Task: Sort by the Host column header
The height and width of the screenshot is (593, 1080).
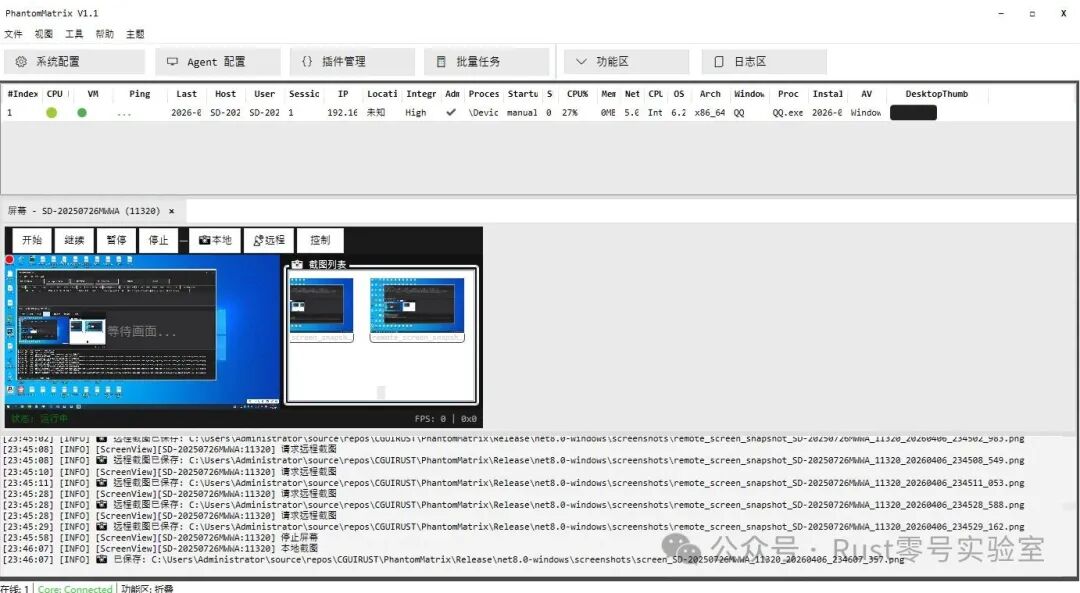Action: pos(225,94)
